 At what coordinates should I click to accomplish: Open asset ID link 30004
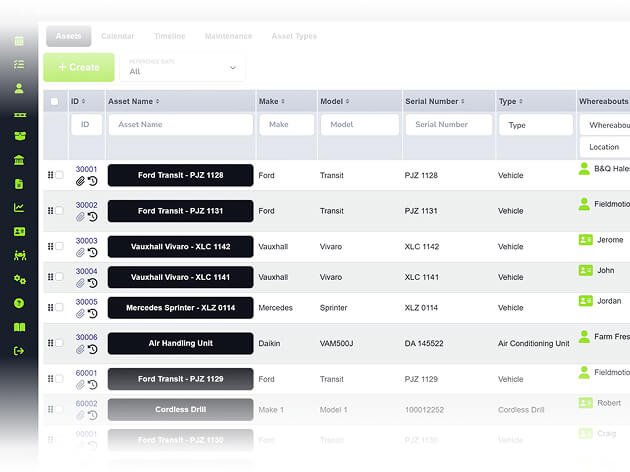(86, 271)
